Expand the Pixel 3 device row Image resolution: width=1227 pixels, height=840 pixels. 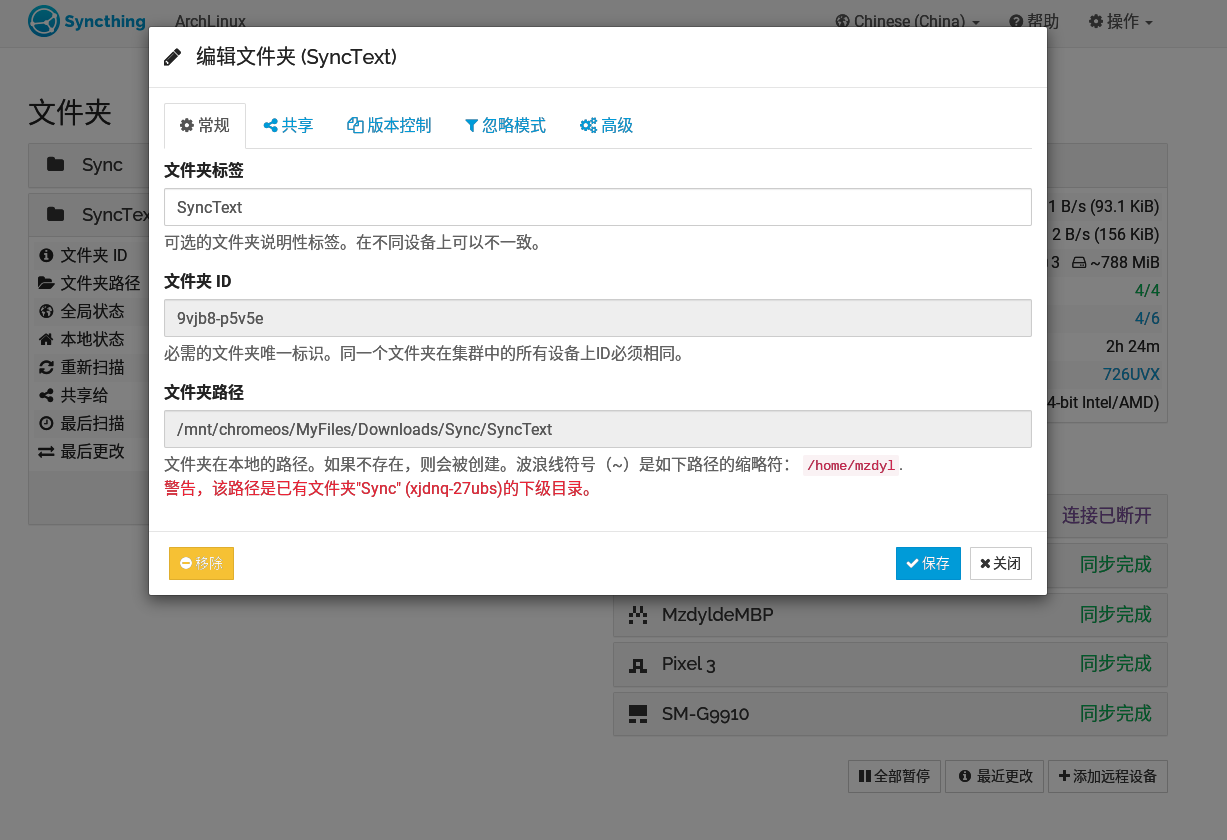(890, 664)
